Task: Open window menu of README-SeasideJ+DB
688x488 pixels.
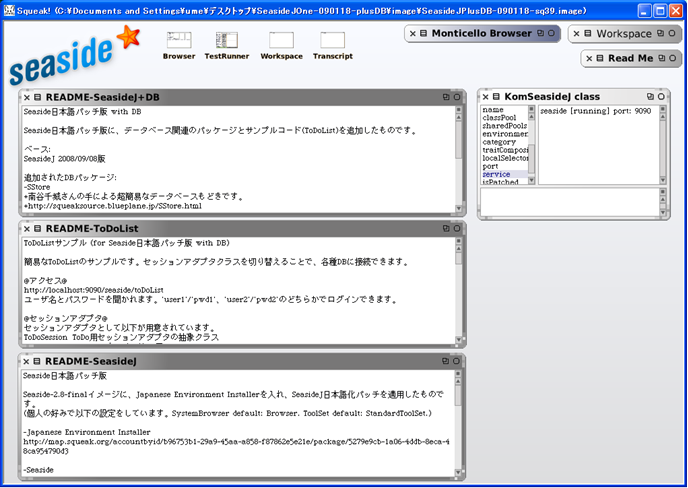Action: click(x=37, y=97)
